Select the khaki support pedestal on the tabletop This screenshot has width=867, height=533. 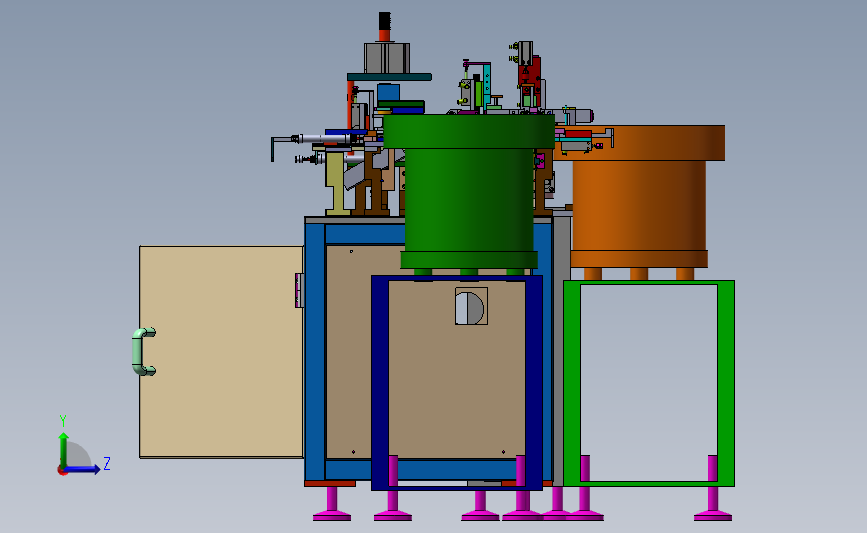click(336, 182)
